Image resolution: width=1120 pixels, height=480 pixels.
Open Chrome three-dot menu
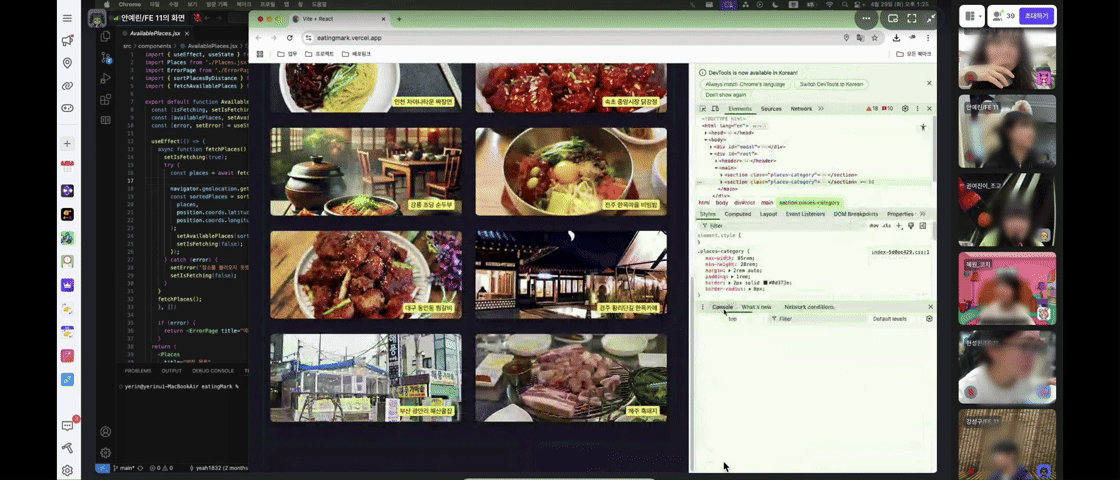point(929,38)
